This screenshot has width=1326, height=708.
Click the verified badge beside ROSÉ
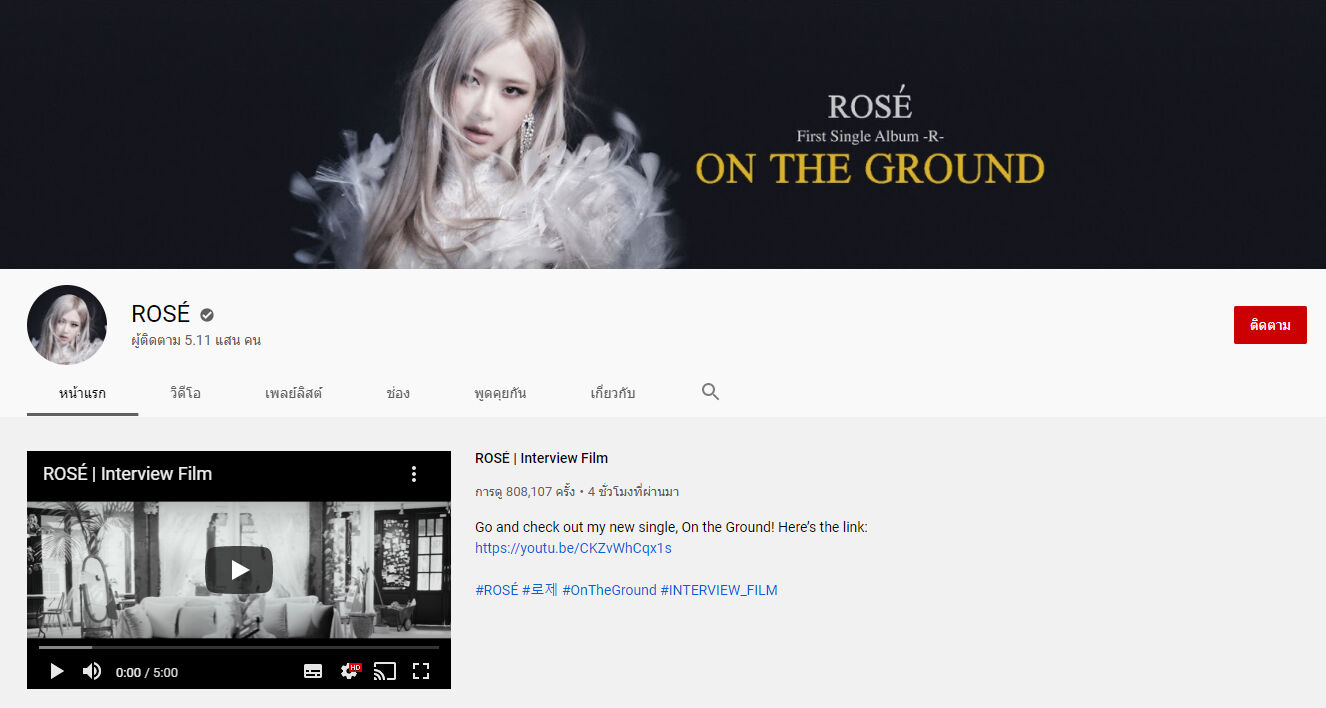[207, 314]
